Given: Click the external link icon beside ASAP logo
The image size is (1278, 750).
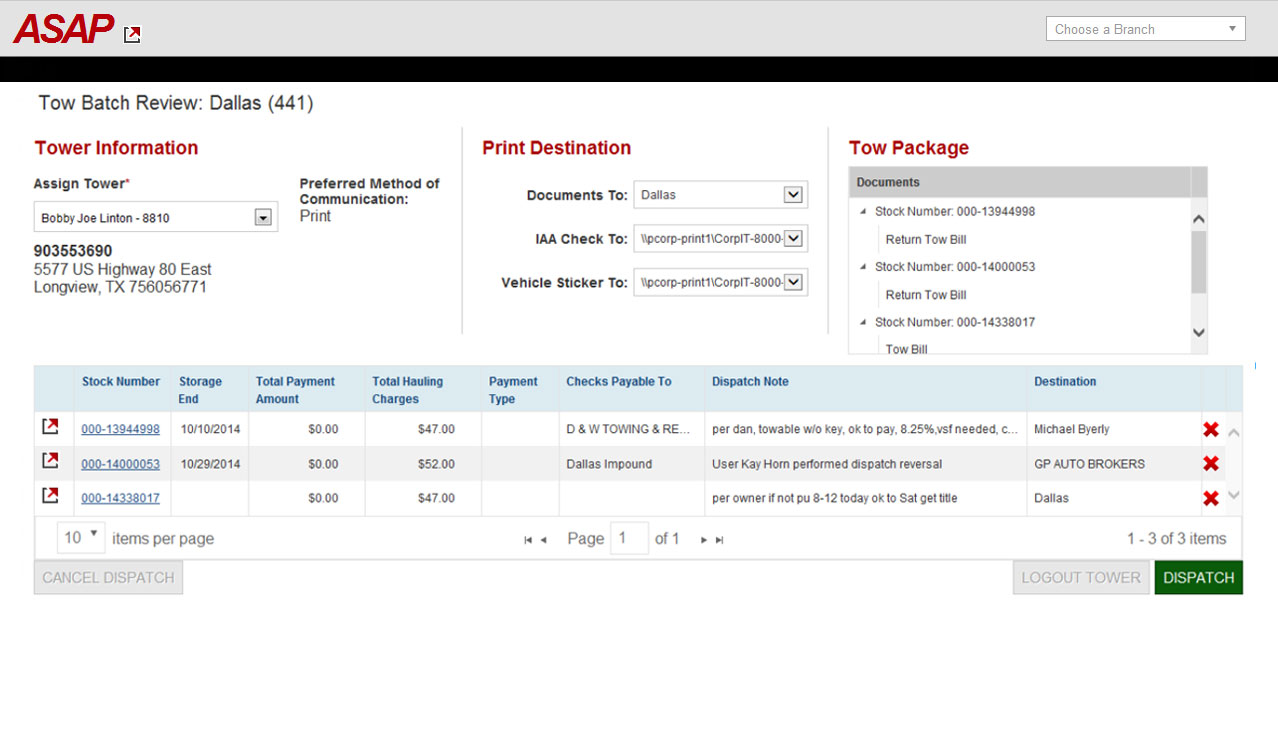Looking at the screenshot, I should click(x=132, y=35).
